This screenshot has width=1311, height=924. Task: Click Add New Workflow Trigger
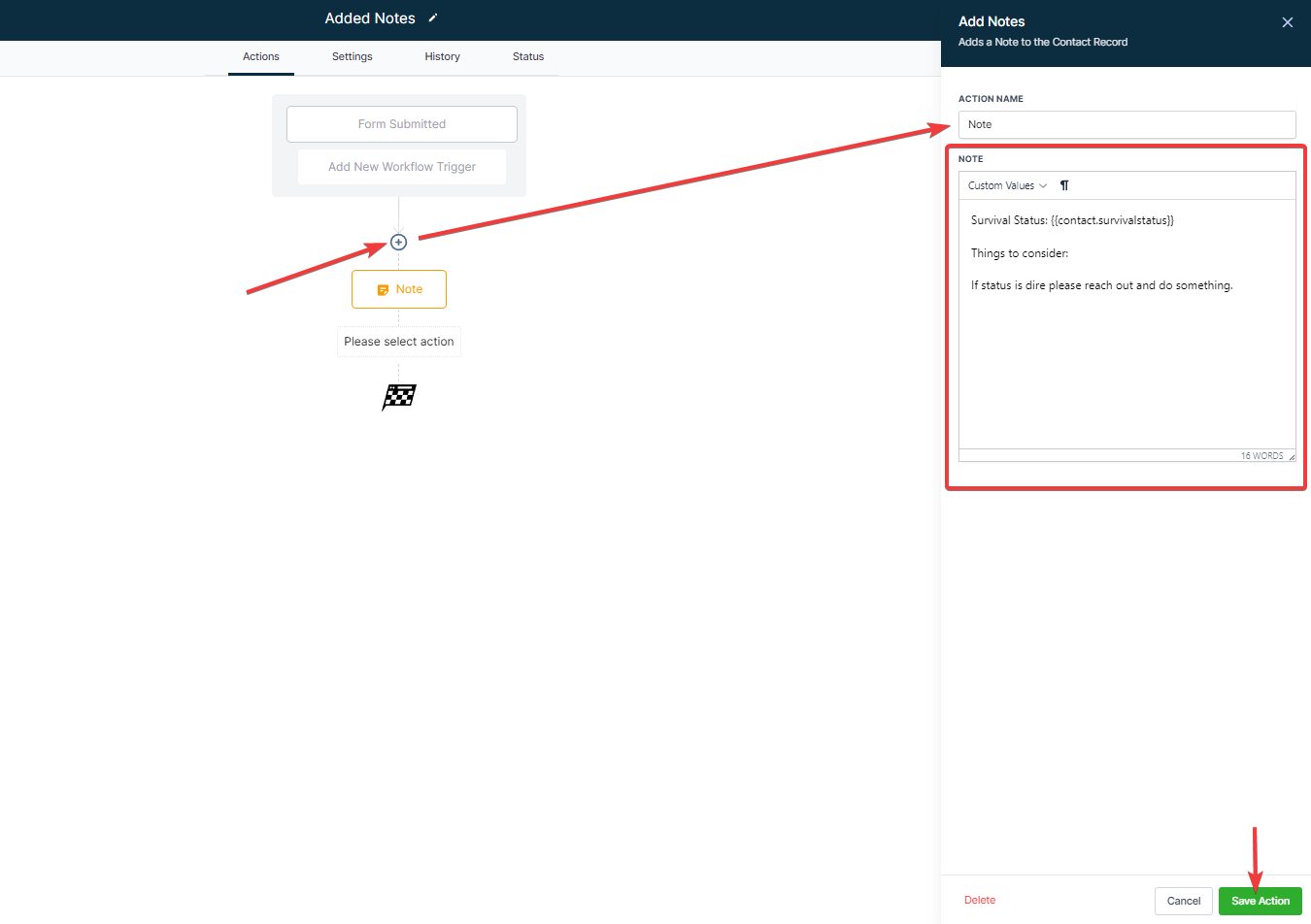pyautogui.click(x=401, y=166)
